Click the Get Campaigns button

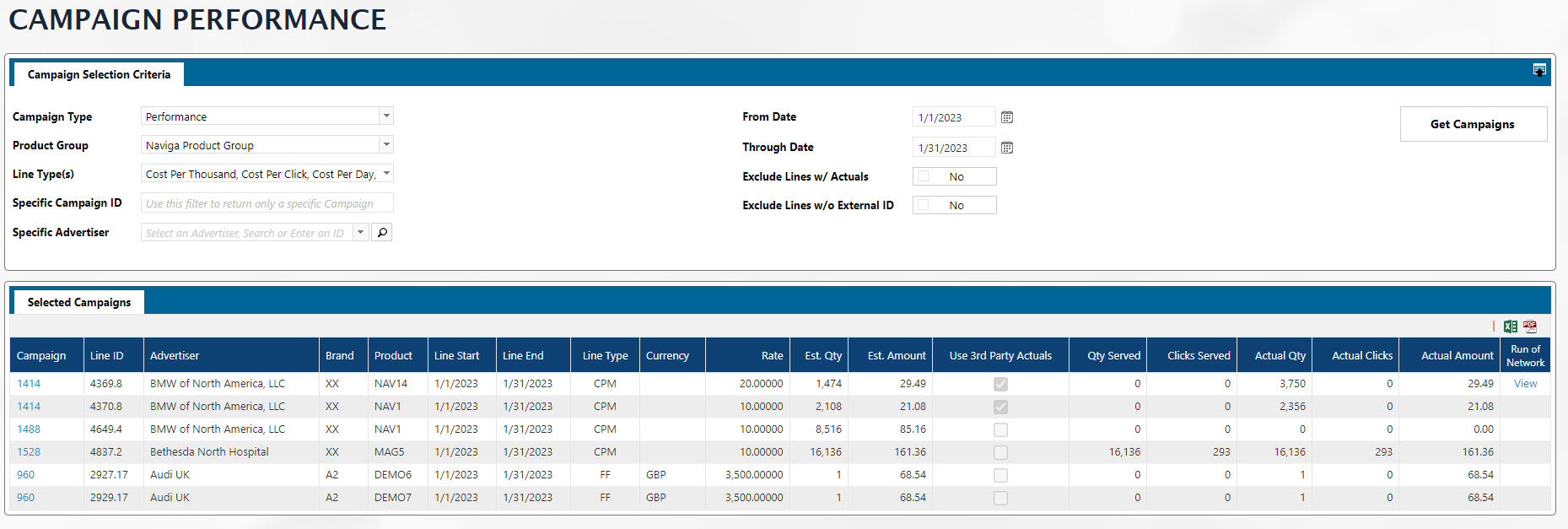(x=1473, y=124)
